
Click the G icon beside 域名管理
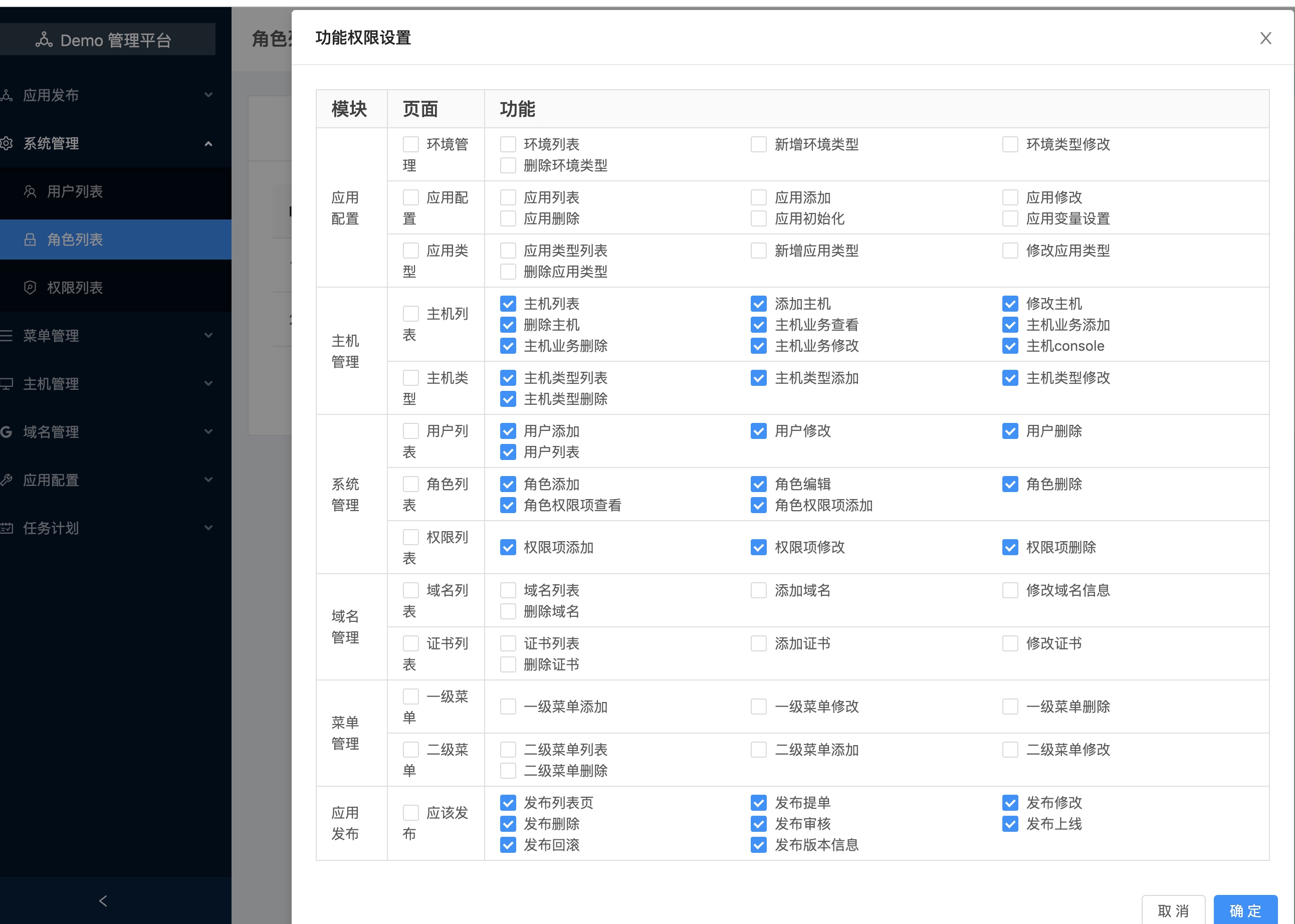[7, 432]
